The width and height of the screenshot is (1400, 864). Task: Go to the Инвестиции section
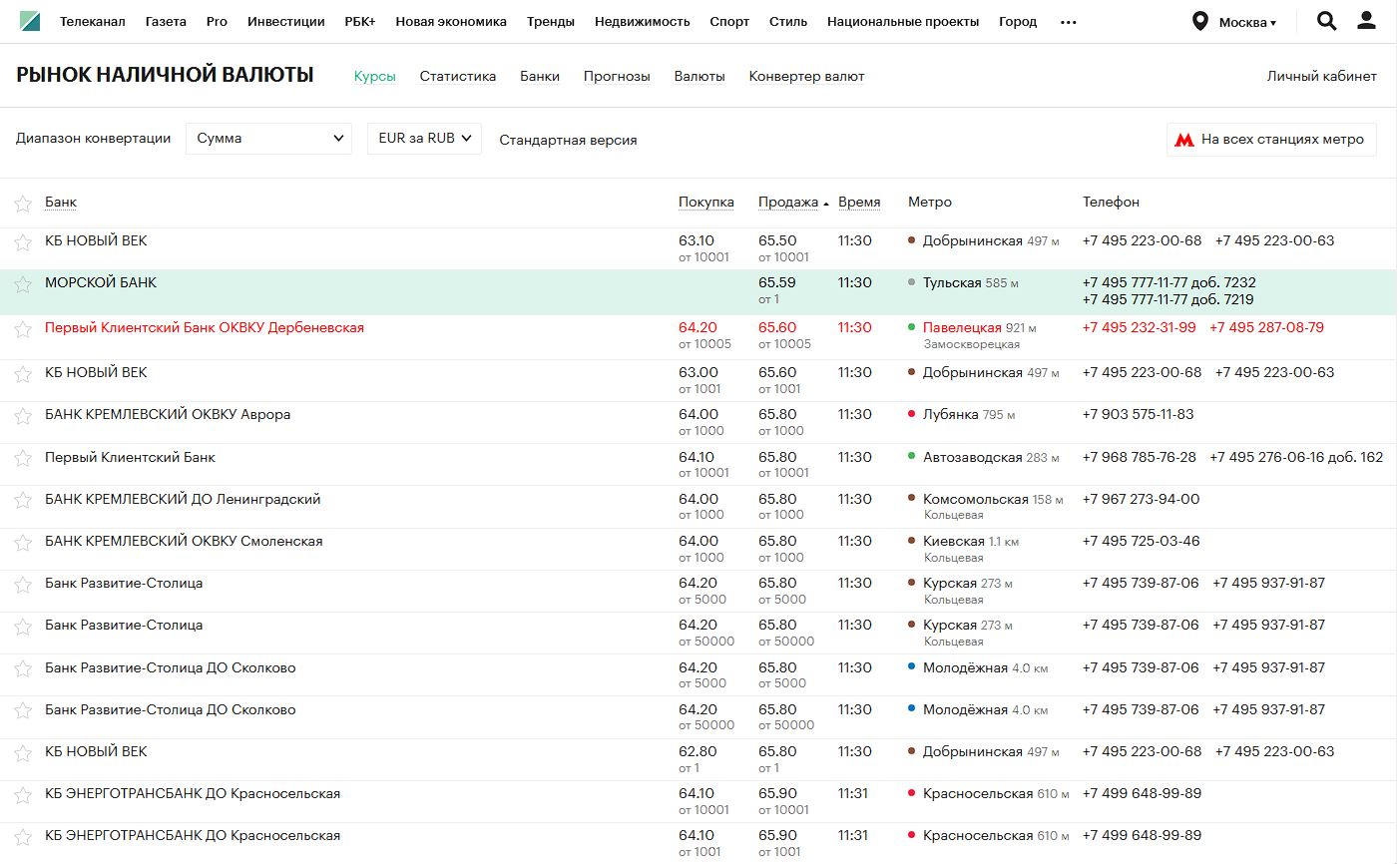tap(286, 22)
